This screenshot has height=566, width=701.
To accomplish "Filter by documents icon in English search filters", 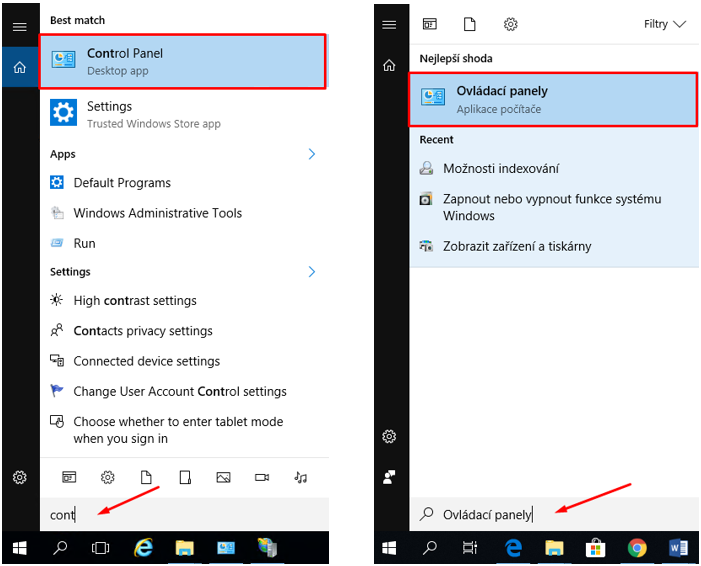I will click(146, 477).
